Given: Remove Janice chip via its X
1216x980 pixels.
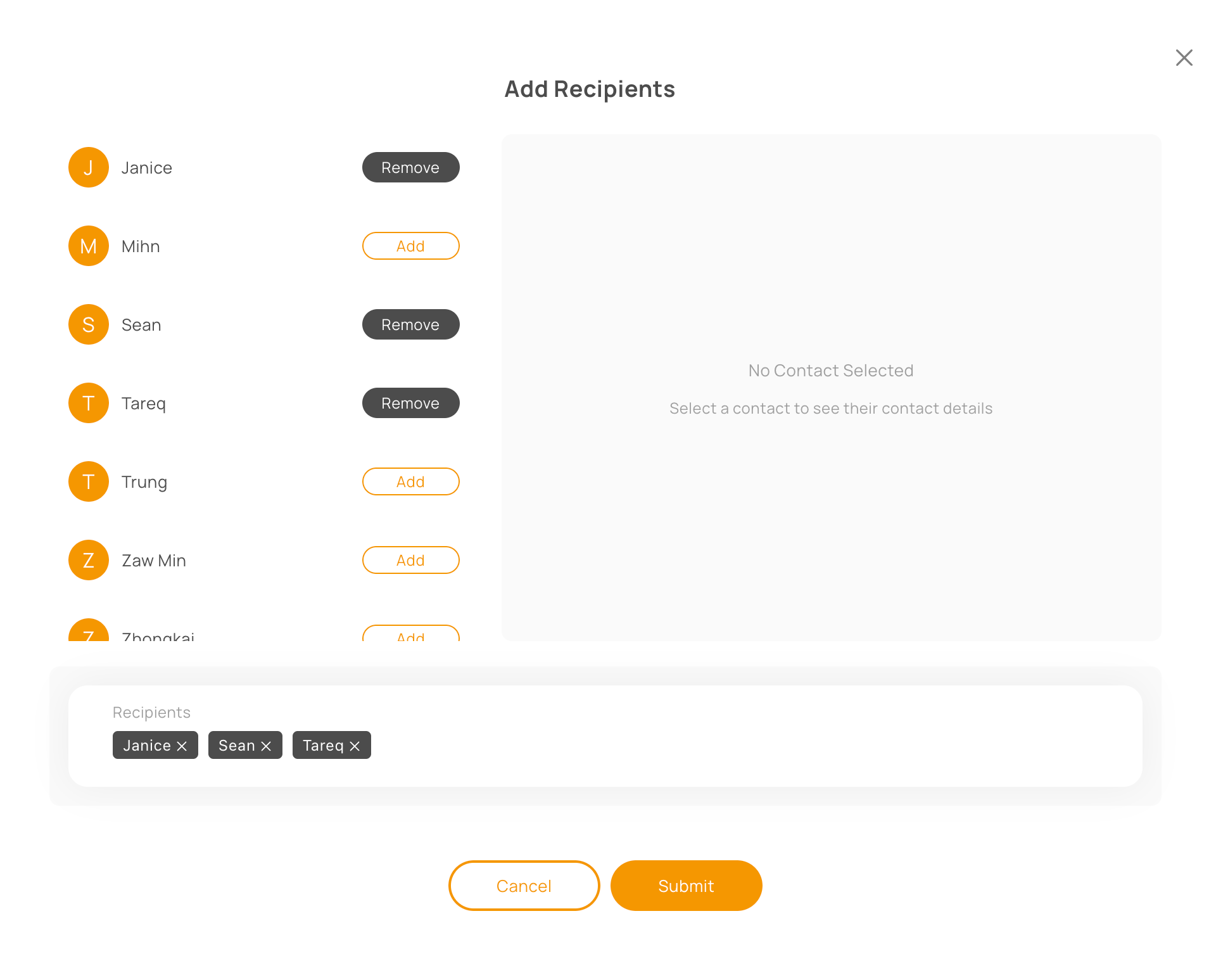Looking at the screenshot, I should point(182,746).
